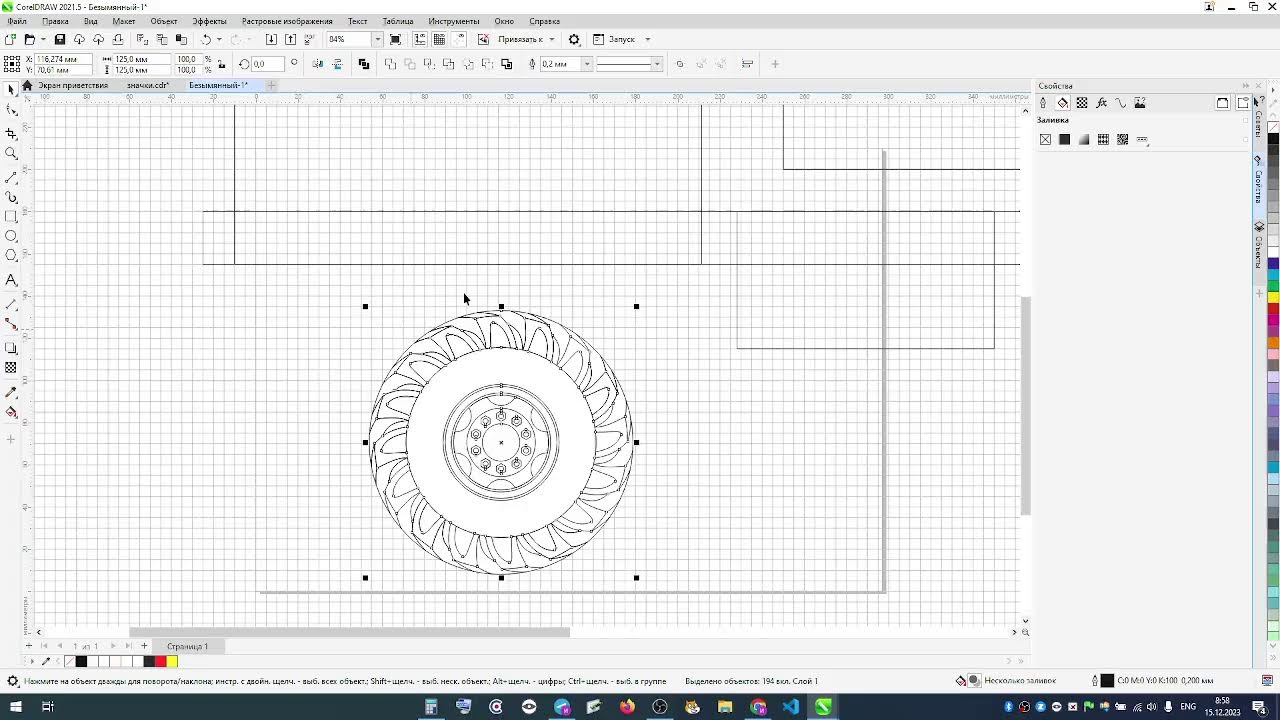Open the Options gear icon
This screenshot has width=1280, height=720.
[574, 39]
